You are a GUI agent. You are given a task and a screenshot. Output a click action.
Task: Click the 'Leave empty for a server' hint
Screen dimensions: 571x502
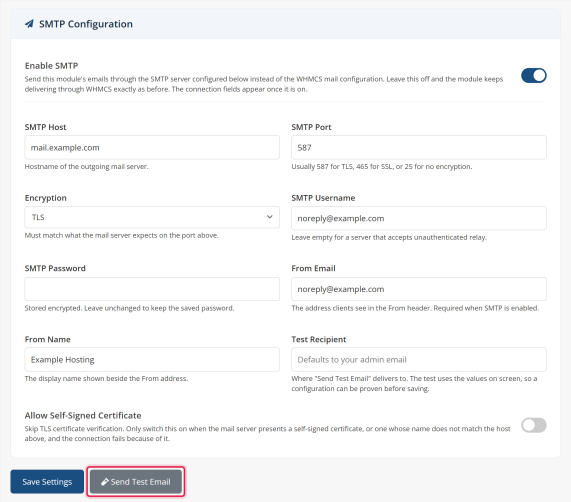tap(389, 237)
